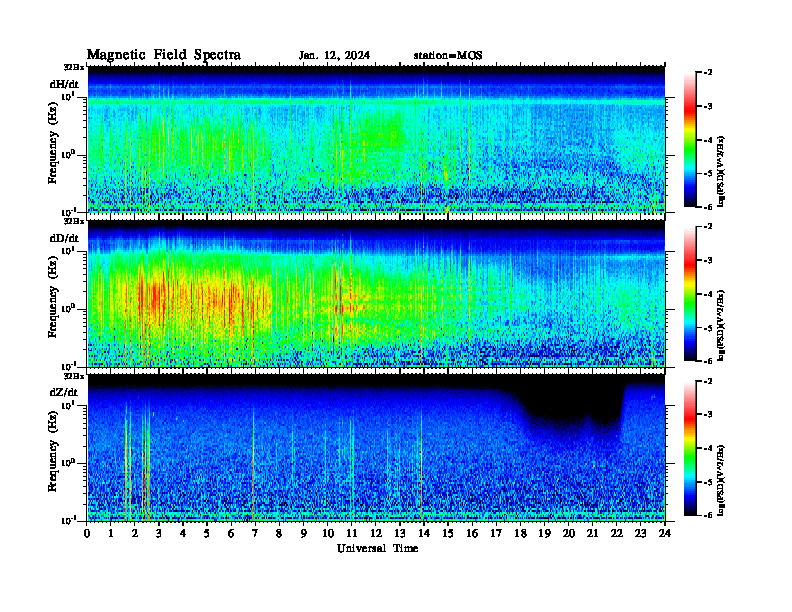This screenshot has height=612, width=792.
Task: Click the "Magnetic Field Spectra" title
Action: point(164,55)
